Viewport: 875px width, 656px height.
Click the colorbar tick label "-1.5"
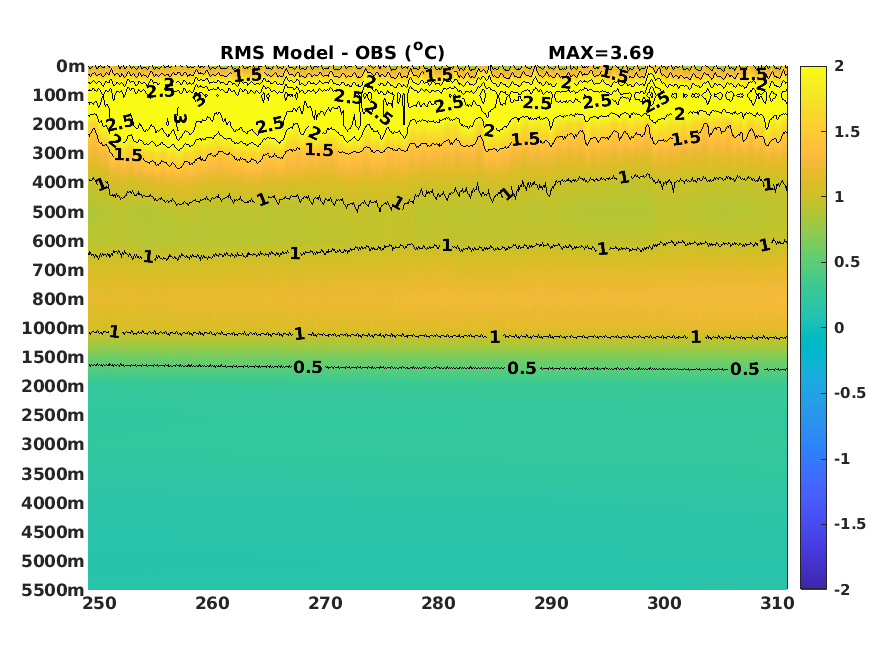(x=850, y=524)
